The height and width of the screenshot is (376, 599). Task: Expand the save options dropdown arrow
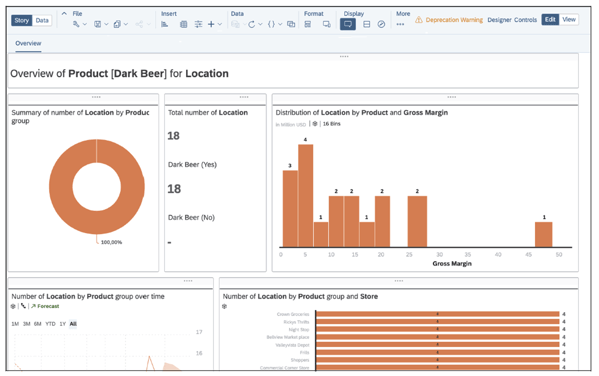point(106,24)
